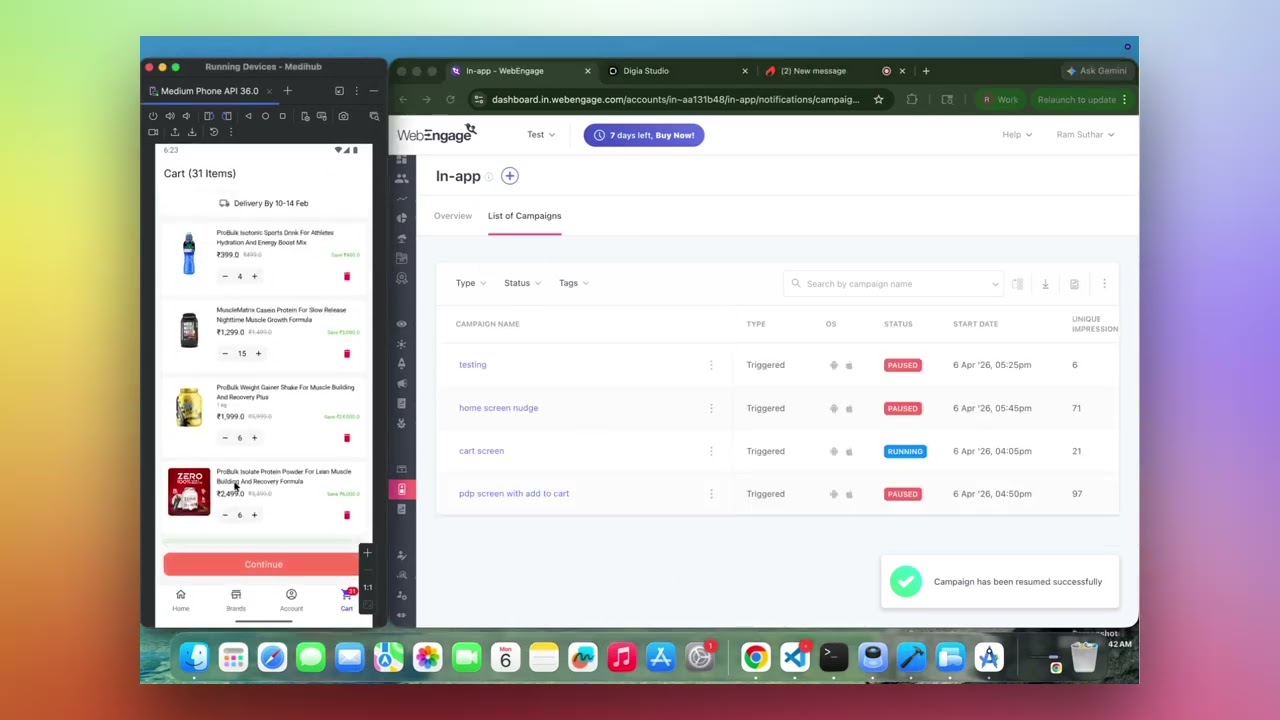This screenshot has height=720, width=1280.
Task: Delete the ProBulk Isotonic Sports Drink item
Action: point(347,276)
